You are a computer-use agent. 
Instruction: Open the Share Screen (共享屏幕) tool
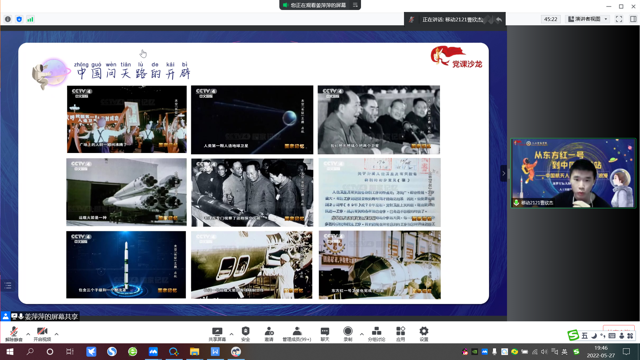pyautogui.click(x=217, y=334)
